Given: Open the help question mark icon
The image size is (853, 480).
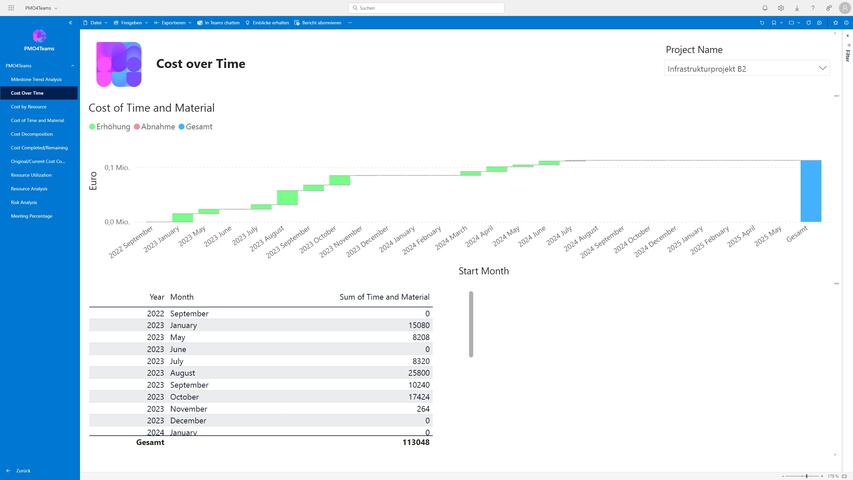Looking at the screenshot, I should 813,8.
